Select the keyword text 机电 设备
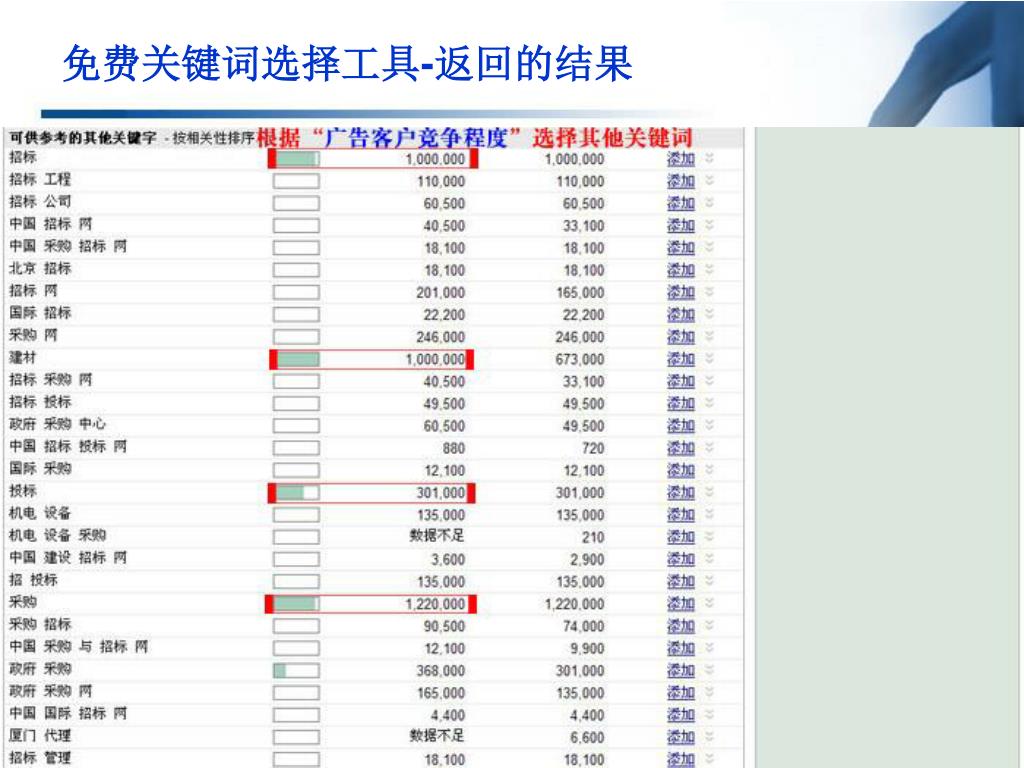 point(40,513)
